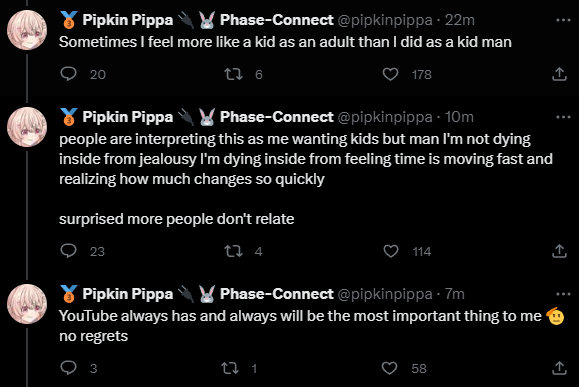The image size is (579, 387).
Task: Open more options for the 7m tweet
Action: pyautogui.click(x=563, y=294)
